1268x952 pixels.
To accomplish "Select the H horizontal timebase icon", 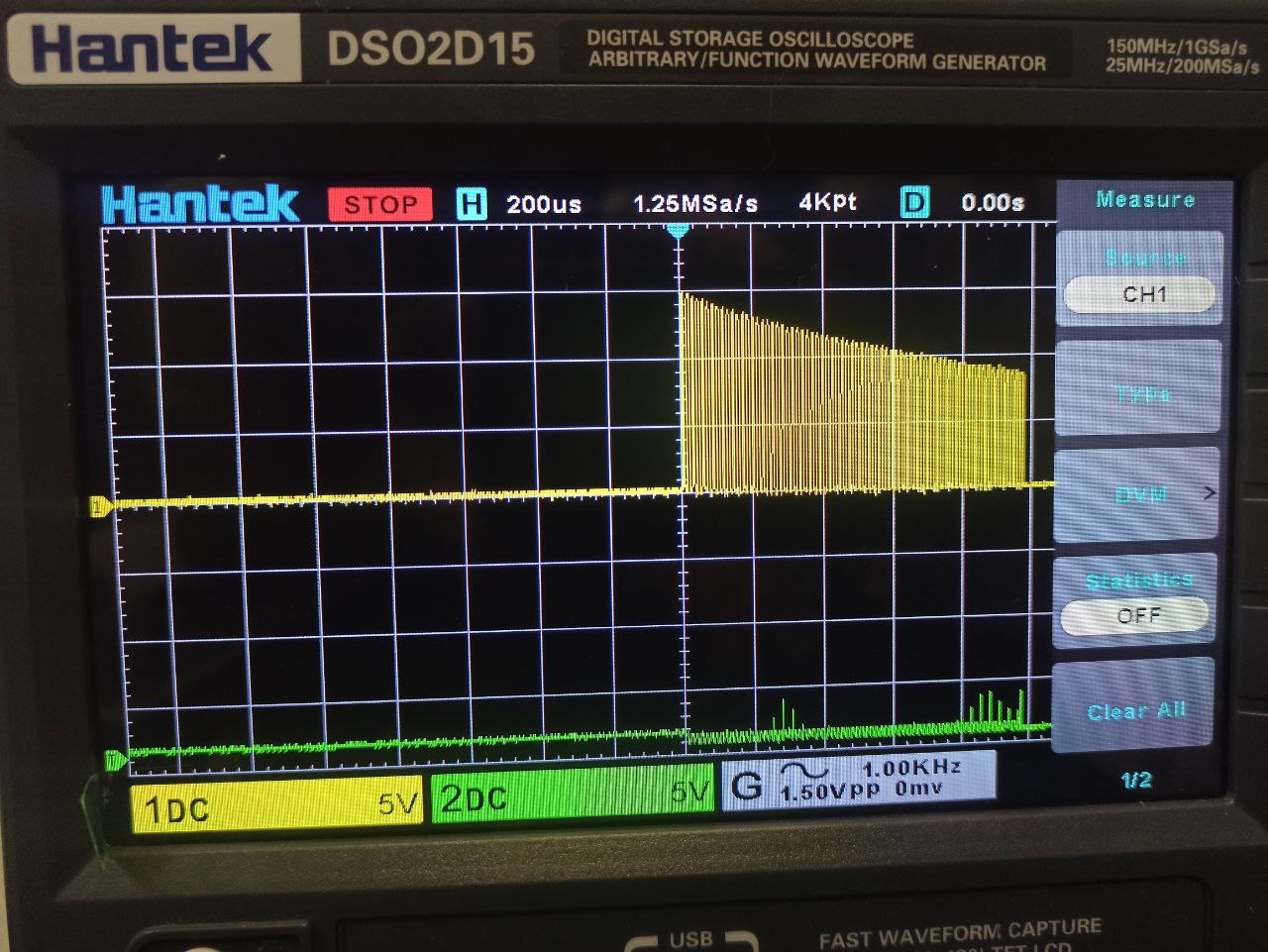I will click(x=472, y=204).
